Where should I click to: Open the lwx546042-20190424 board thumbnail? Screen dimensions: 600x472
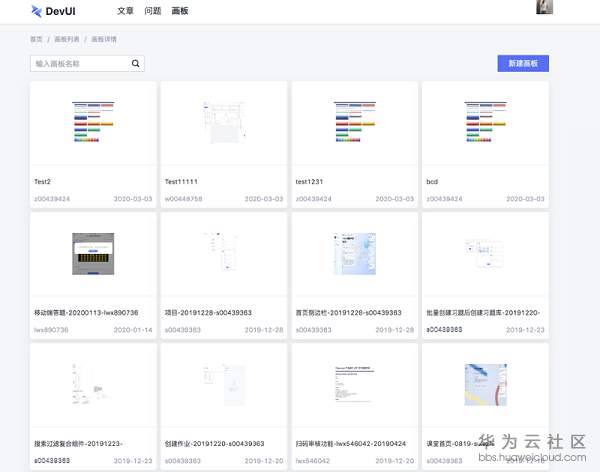(355, 384)
